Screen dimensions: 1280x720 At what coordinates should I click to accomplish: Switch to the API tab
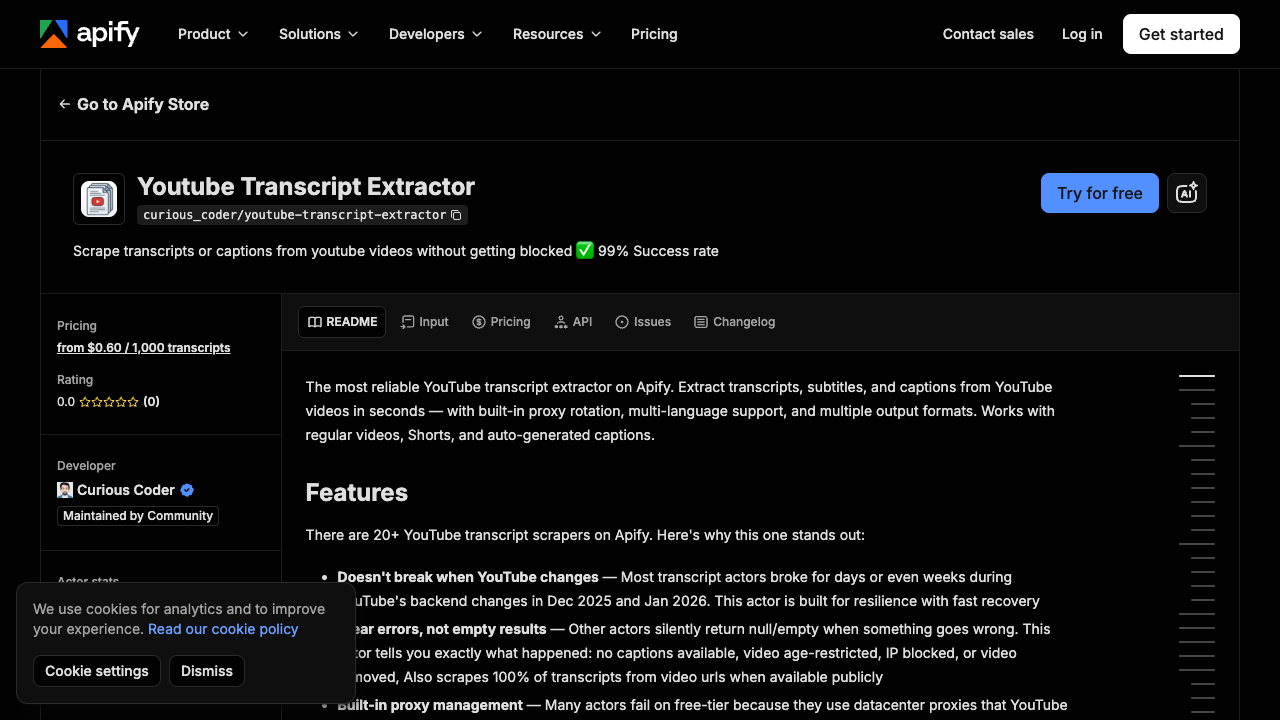click(x=574, y=322)
